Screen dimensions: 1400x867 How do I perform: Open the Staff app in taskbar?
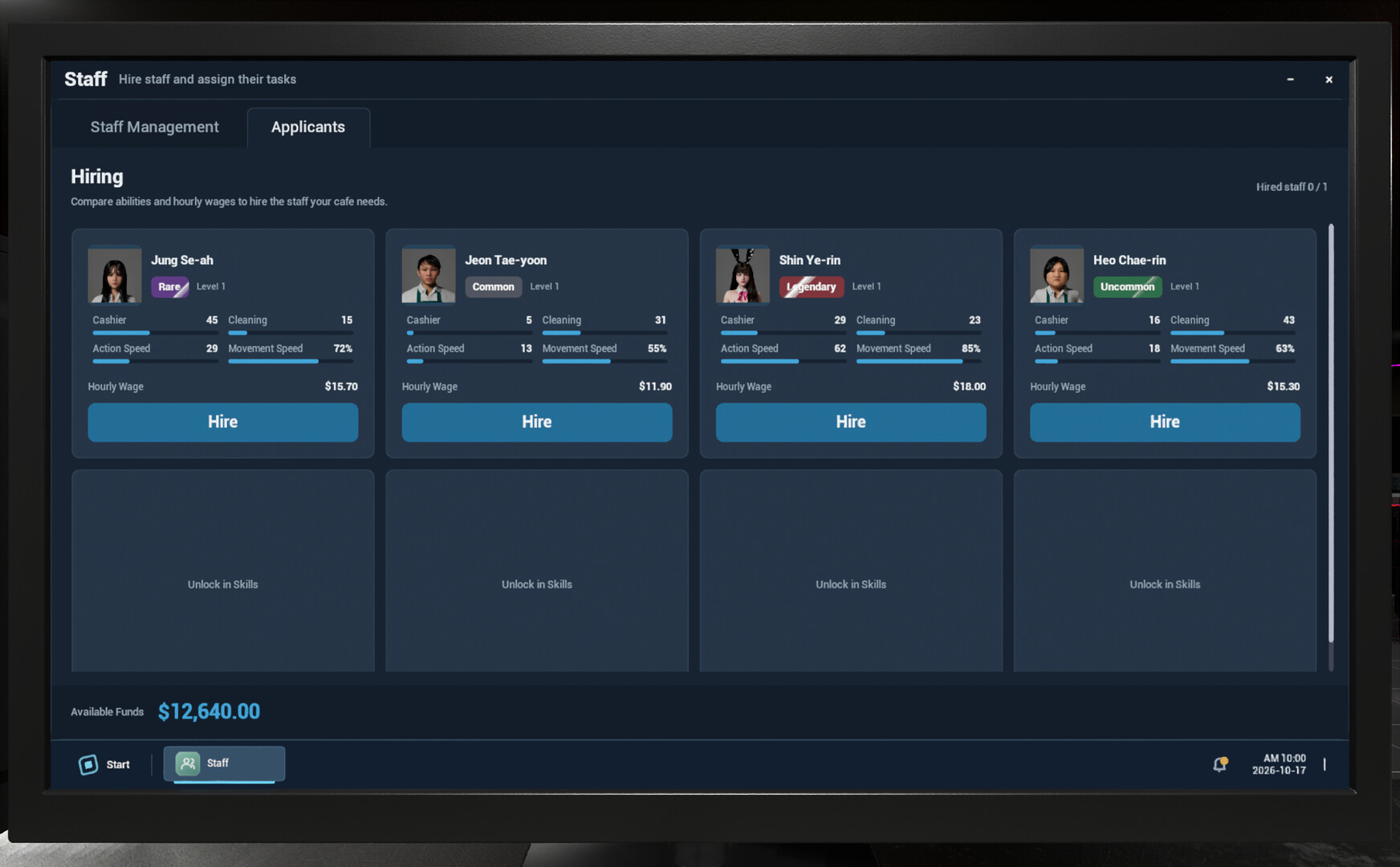pos(224,763)
